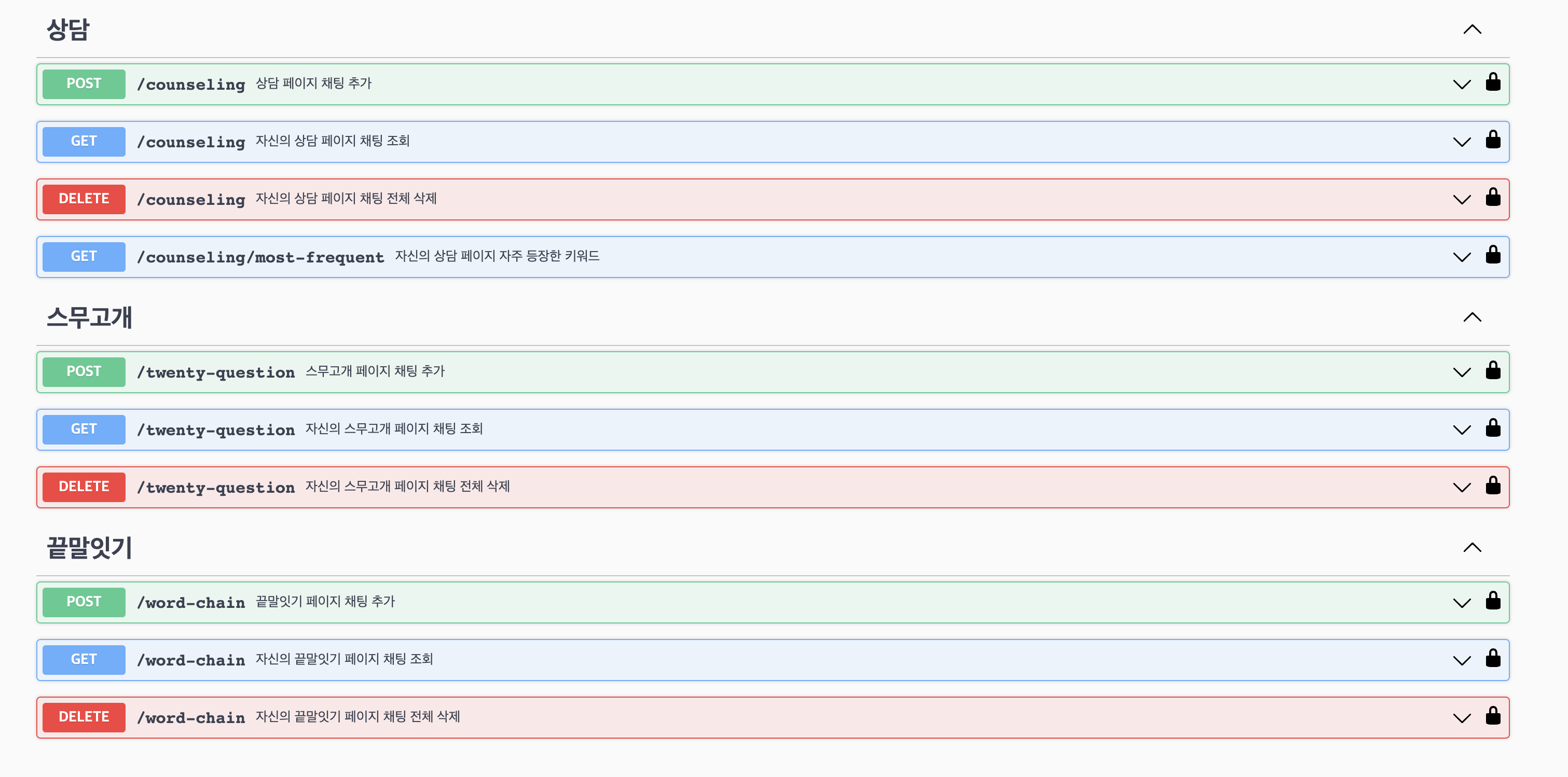Click the POST badge for /twenty-question
This screenshot has width=1568, height=777.
(x=84, y=372)
